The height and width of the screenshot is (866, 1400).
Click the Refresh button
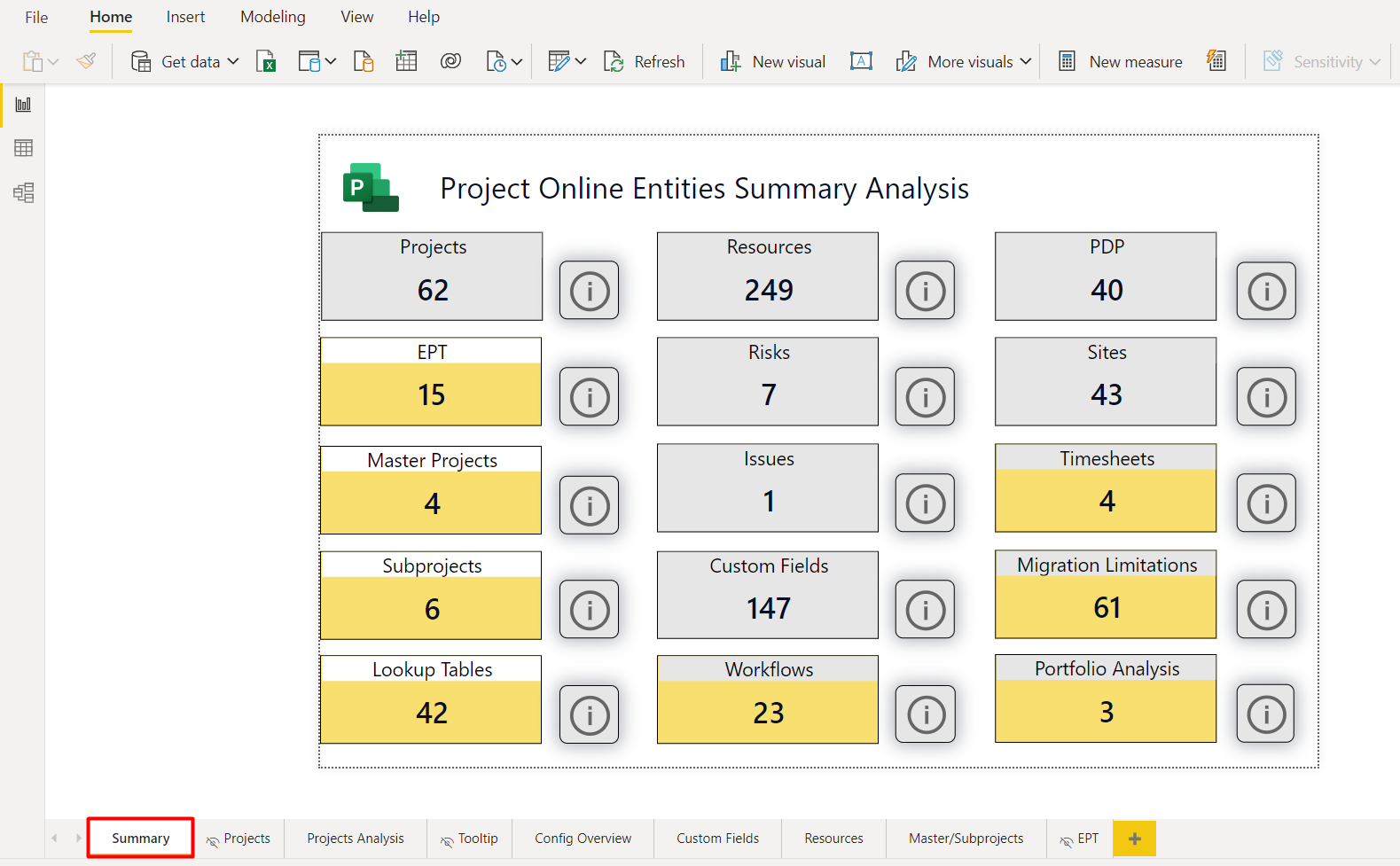tap(645, 61)
